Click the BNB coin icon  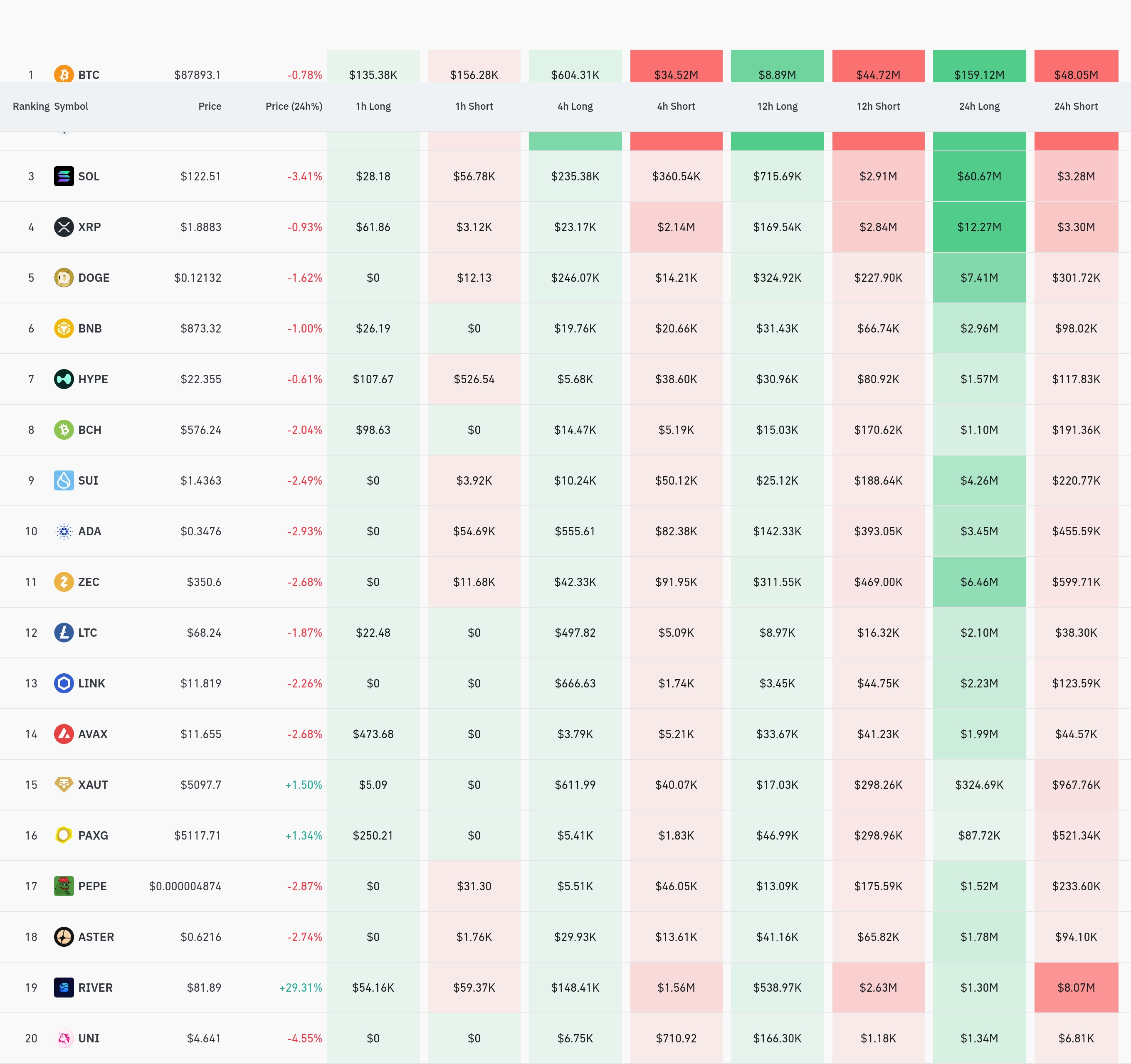(x=64, y=328)
